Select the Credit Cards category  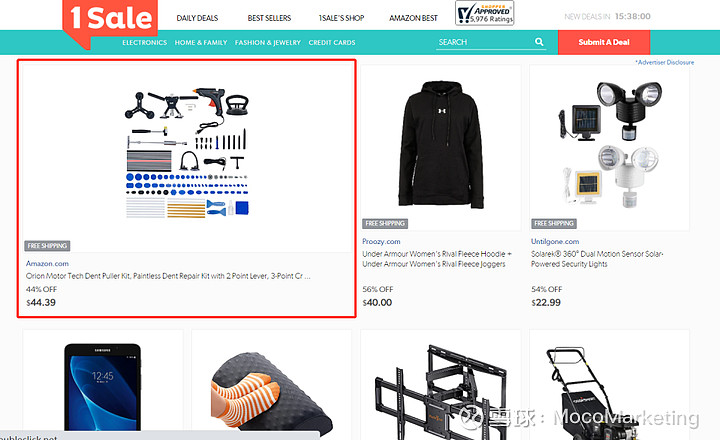point(332,42)
